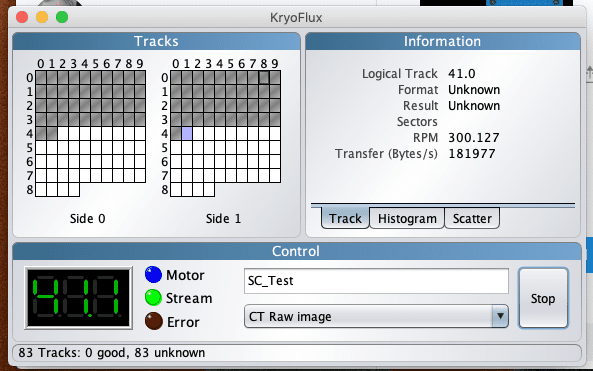The width and height of the screenshot is (593, 371).
Task: Select outlined track 8 cell on Side 1
Action: [264, 78]
